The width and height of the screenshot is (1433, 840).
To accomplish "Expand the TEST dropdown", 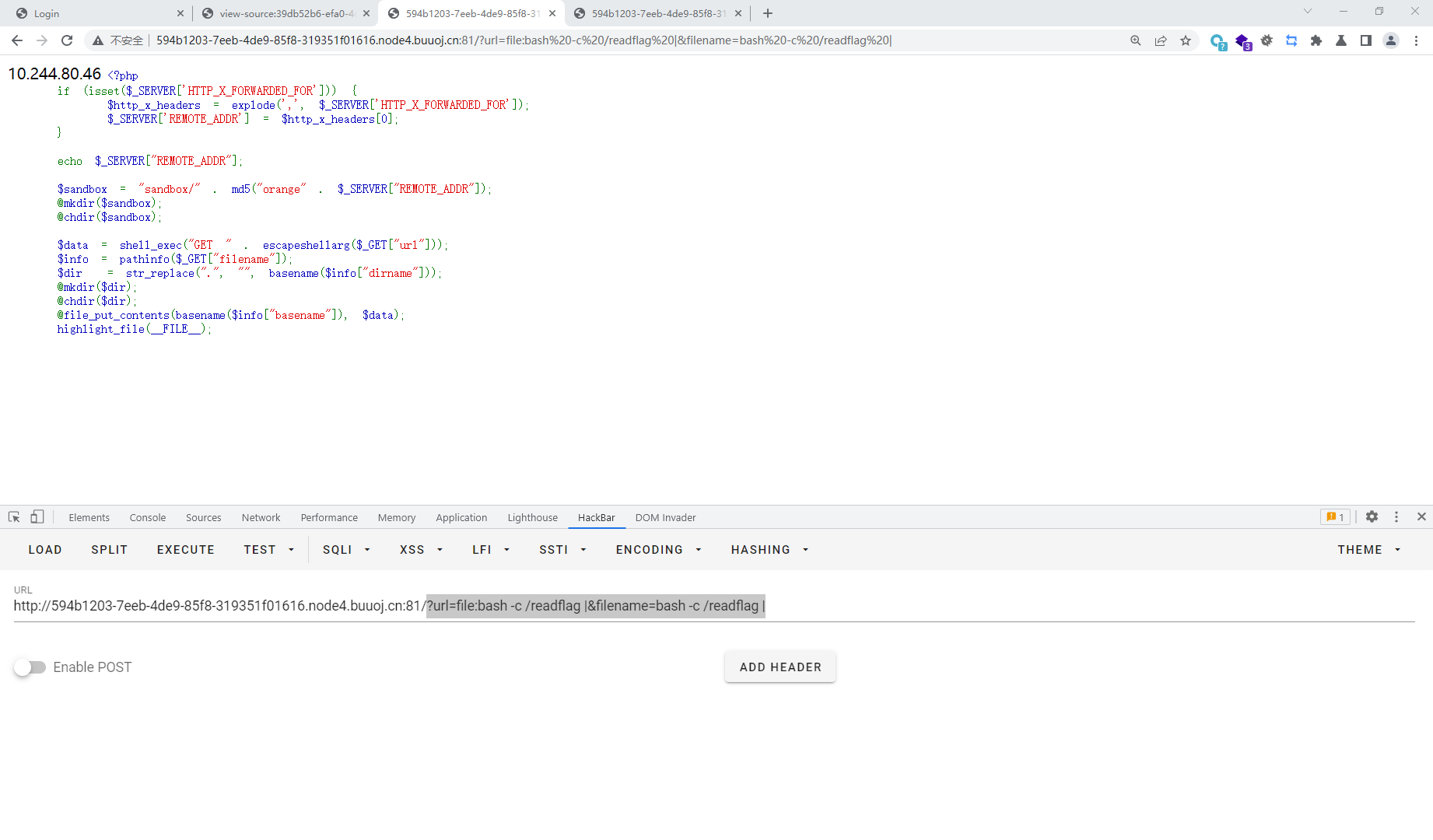I will click(269, 549).
